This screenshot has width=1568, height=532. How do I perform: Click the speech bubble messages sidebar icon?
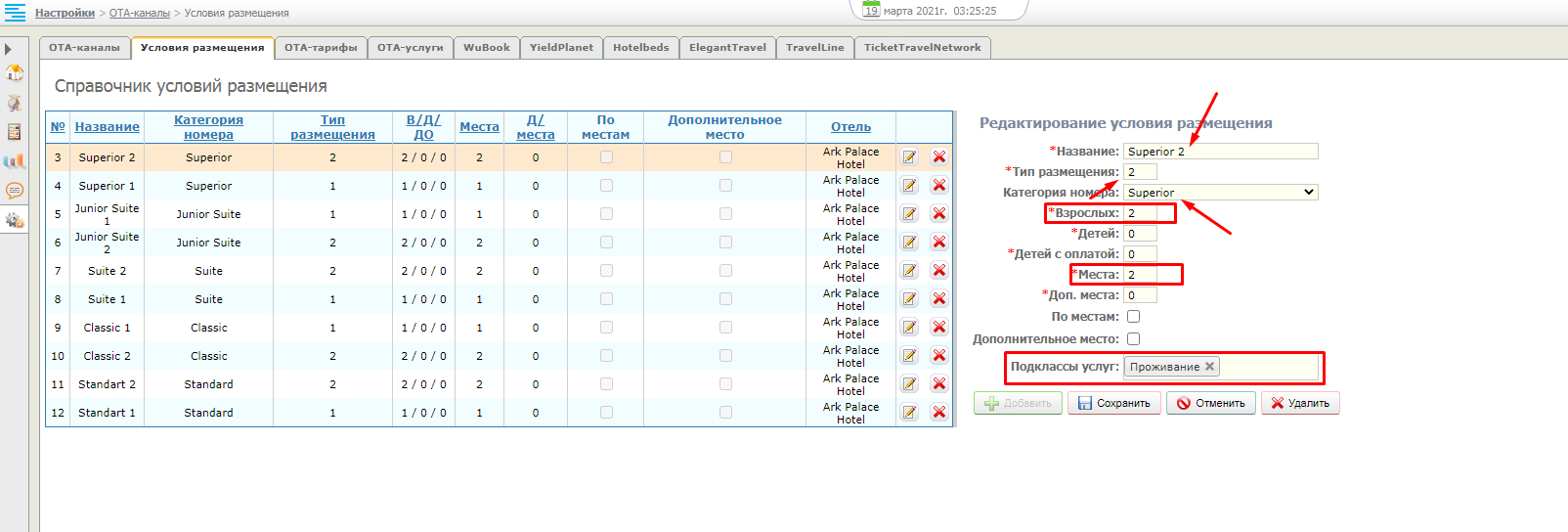tap(15, 191)
